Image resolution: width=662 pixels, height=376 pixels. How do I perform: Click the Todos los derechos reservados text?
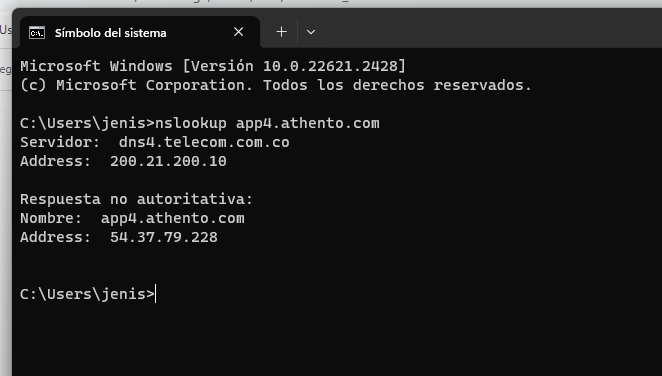pos(397,85)
